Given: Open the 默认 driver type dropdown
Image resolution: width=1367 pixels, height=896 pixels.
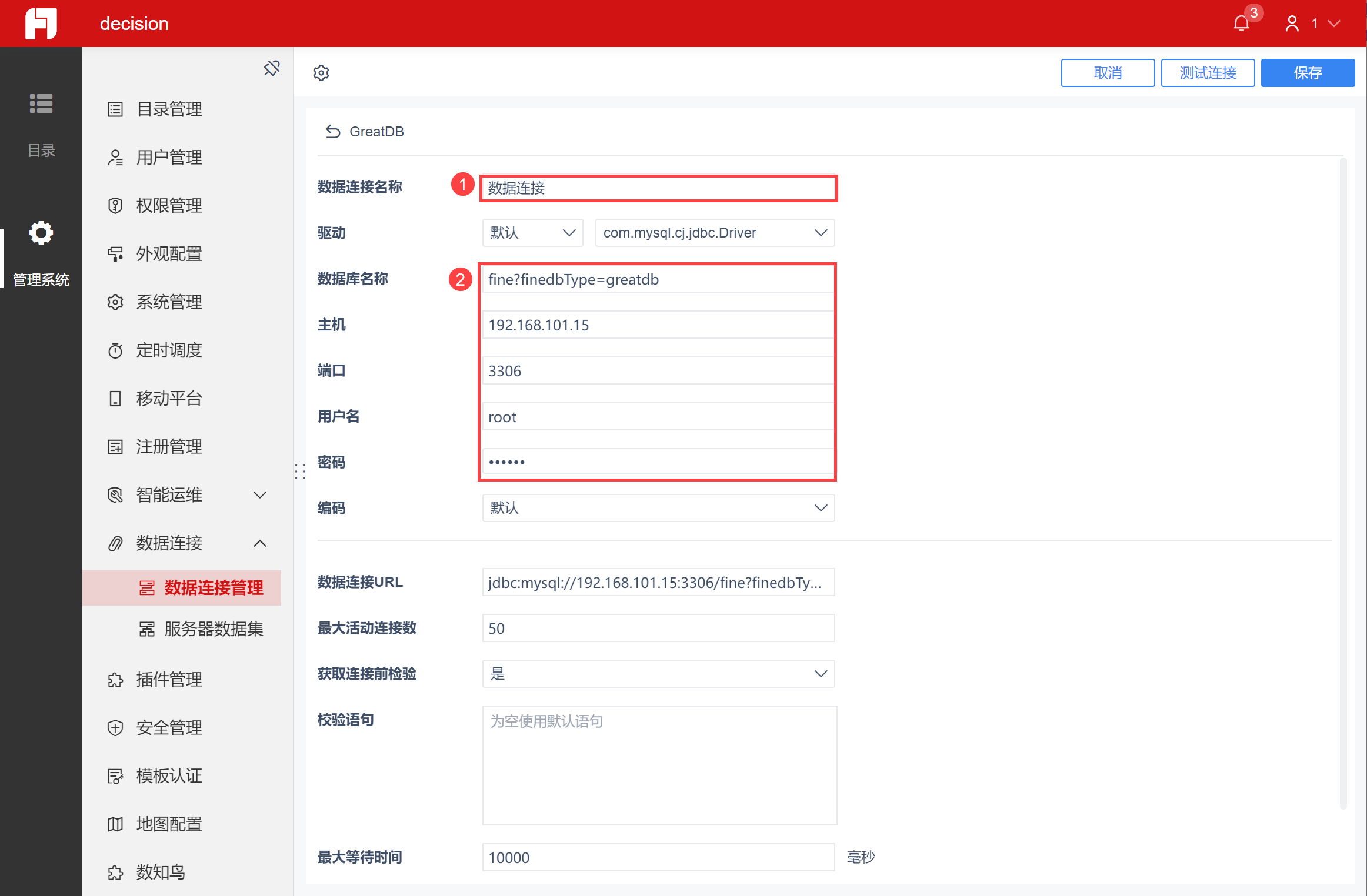Looking at the screenshot, I should click(x=532, y=233).
